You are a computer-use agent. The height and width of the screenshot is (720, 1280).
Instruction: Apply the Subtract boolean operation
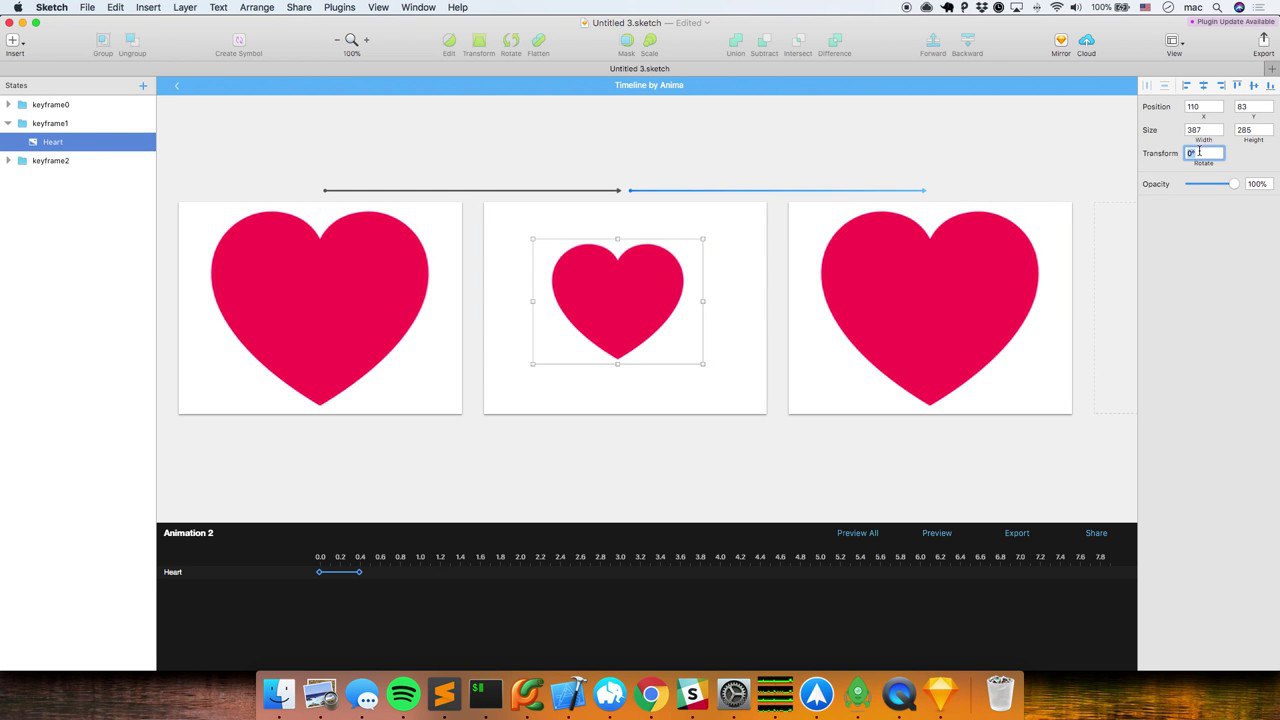tap(764, 40)
